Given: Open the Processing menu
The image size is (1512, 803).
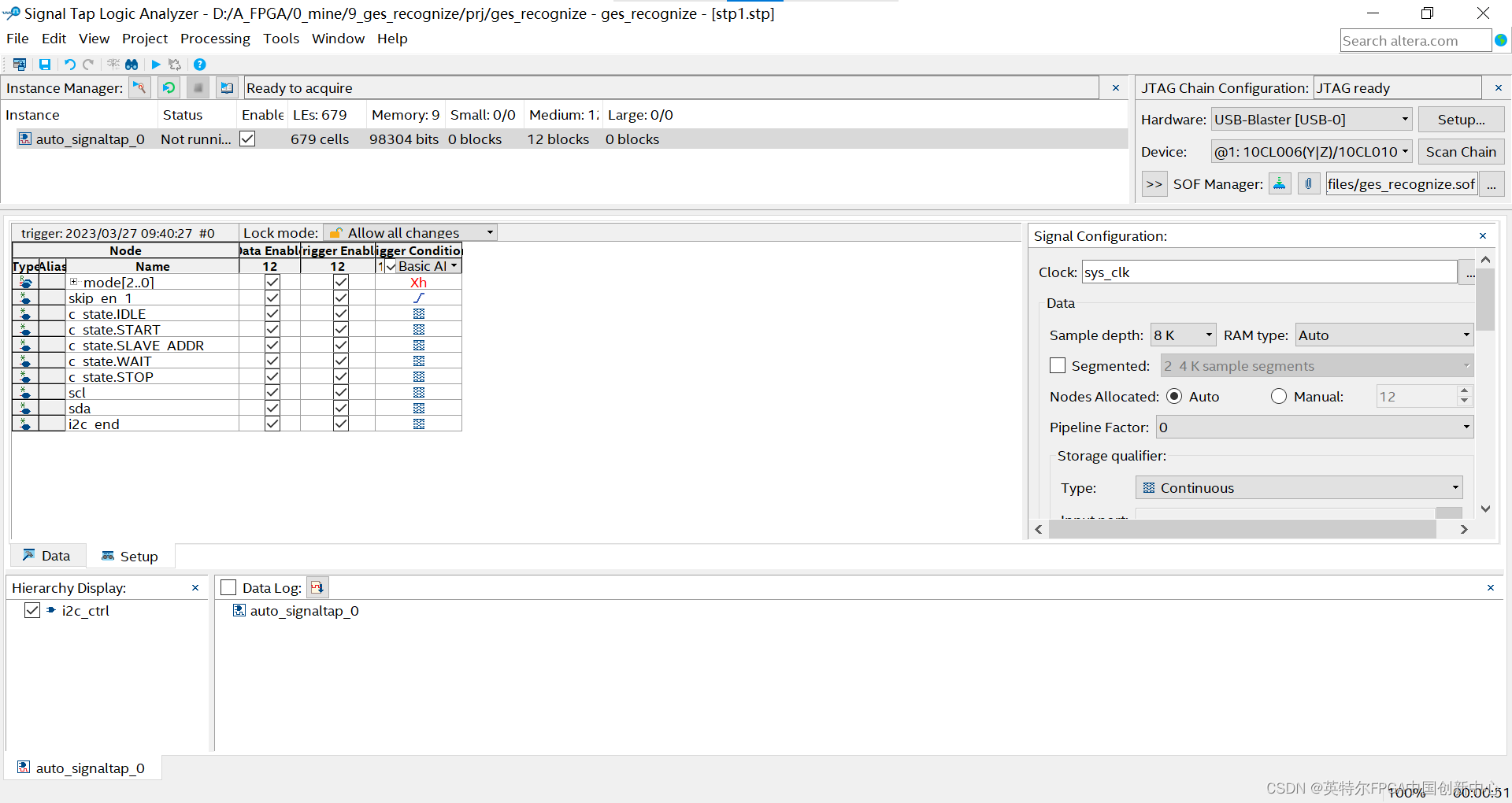Looking at the screenshot, I should click(215, 39).
